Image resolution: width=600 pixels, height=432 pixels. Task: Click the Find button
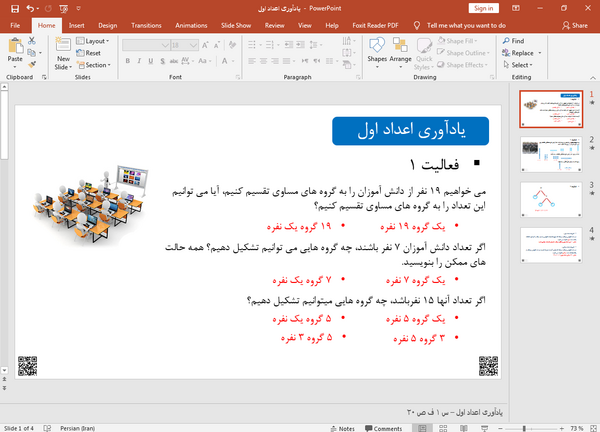click(513, 41)
